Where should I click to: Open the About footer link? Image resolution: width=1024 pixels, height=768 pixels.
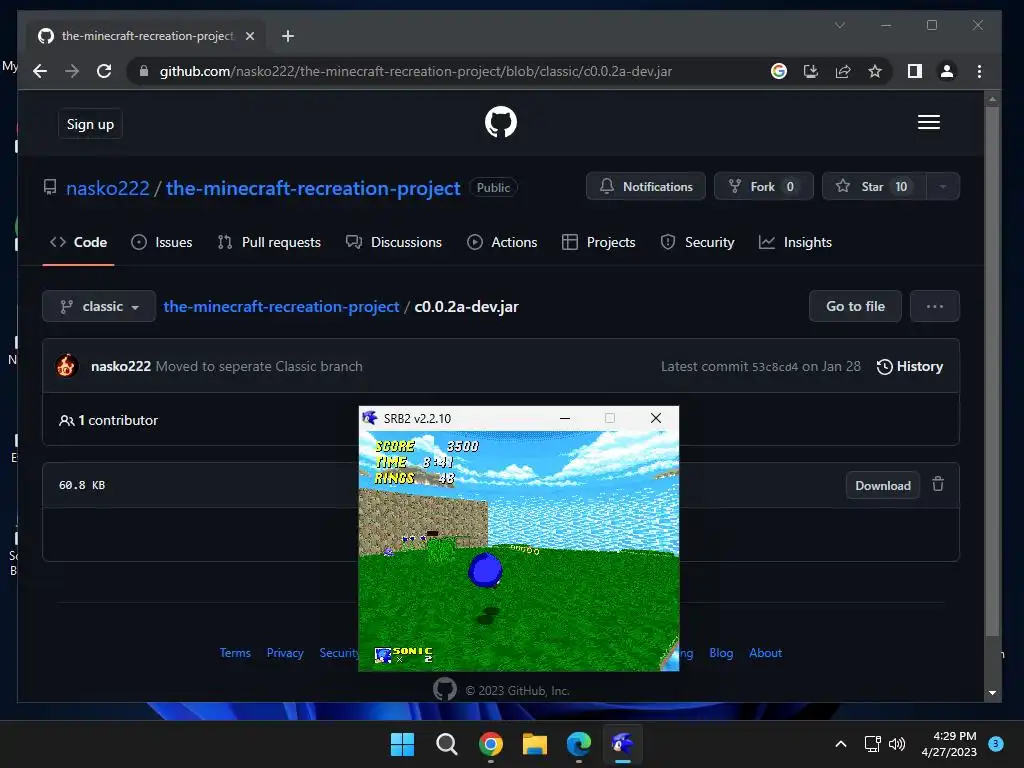pyautogui.click(x=765, y=653)
